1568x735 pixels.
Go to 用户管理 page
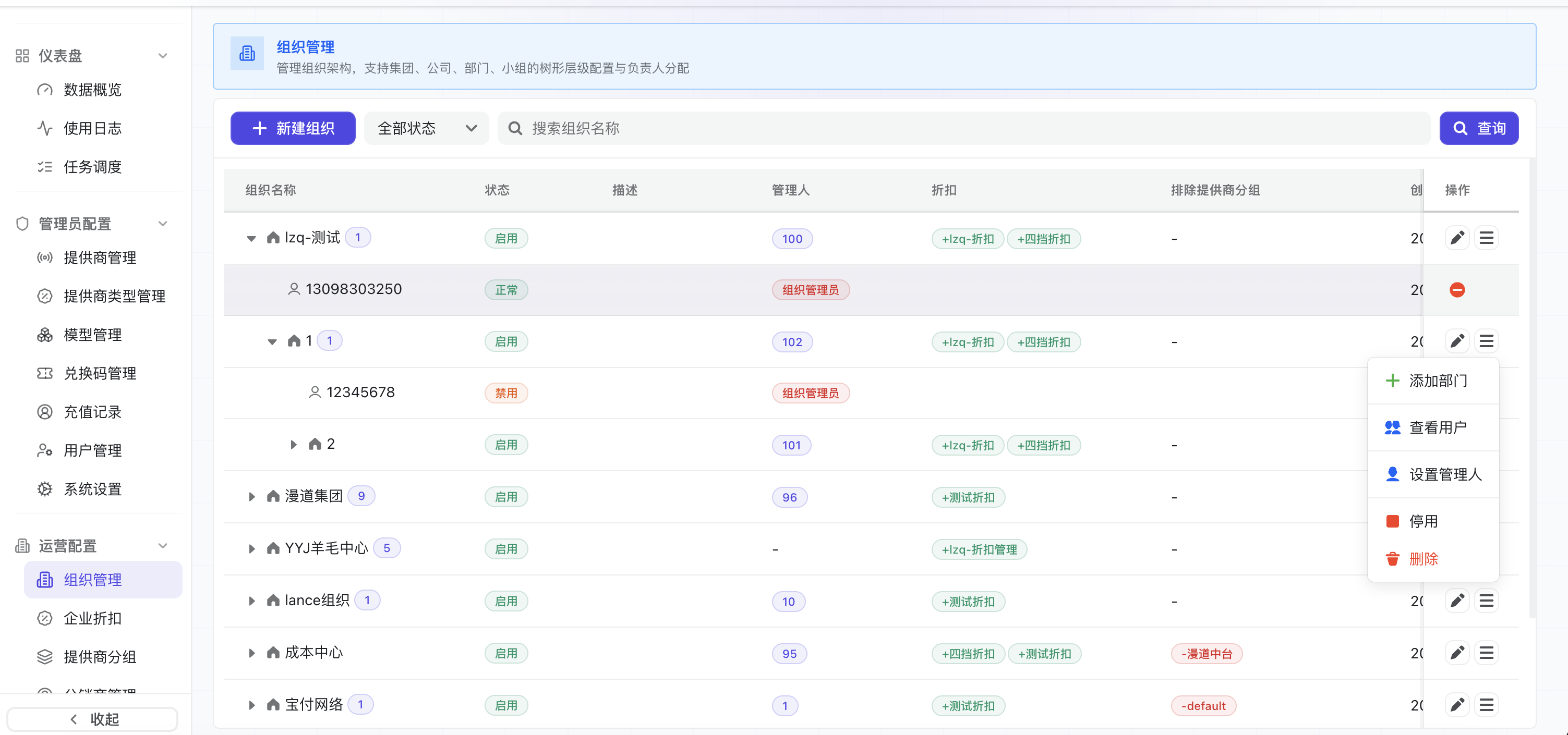click(92, 450)
